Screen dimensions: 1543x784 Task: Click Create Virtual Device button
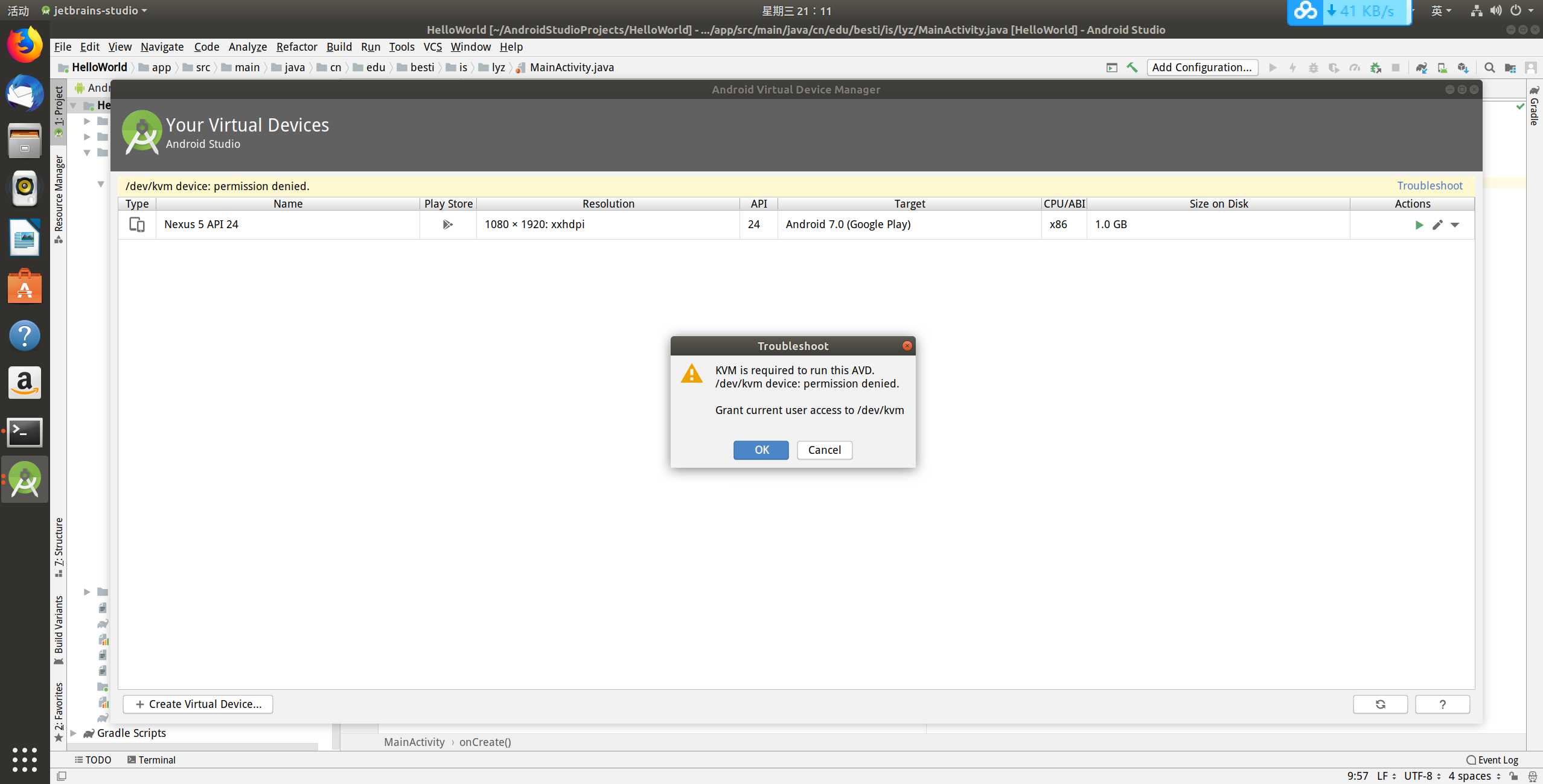tap(198, 704)
